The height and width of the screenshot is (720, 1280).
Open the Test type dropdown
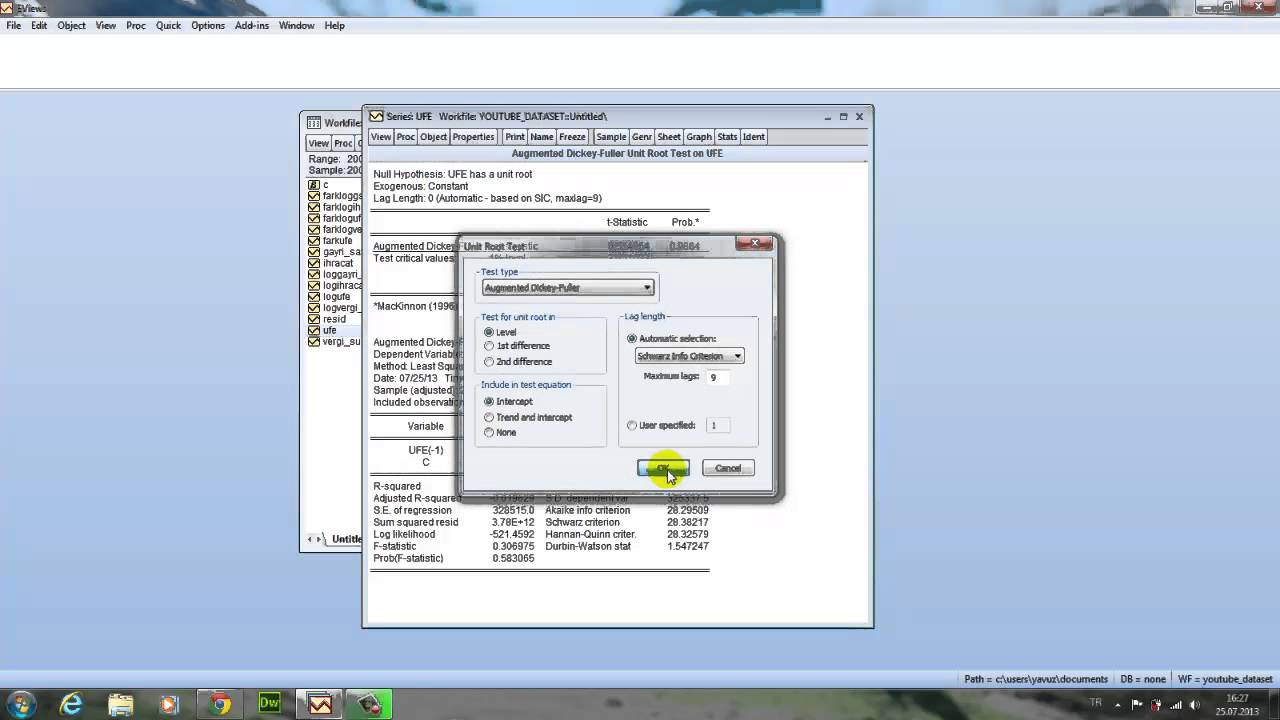tap(568, 288)
